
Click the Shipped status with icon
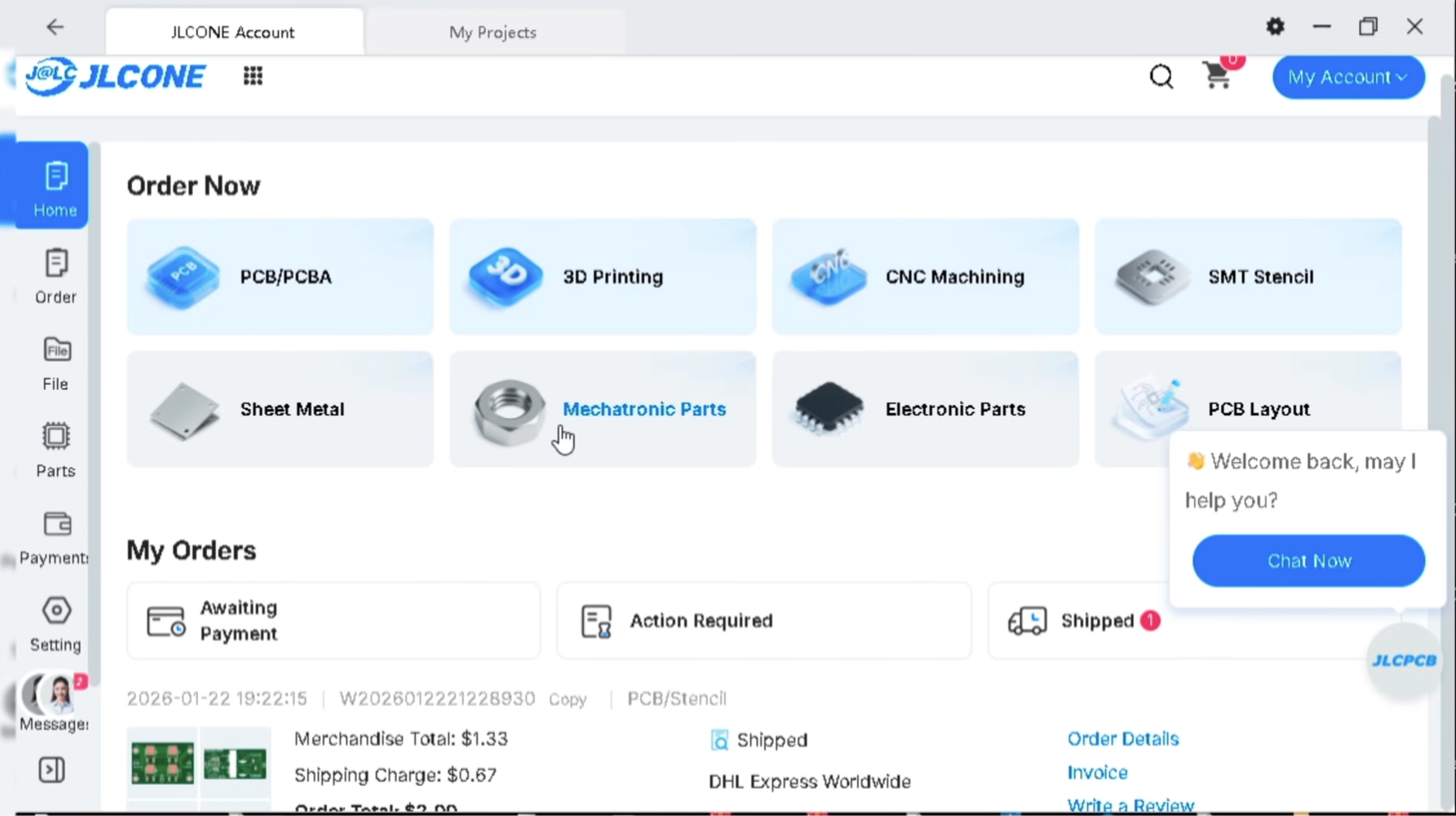point(759,739)
